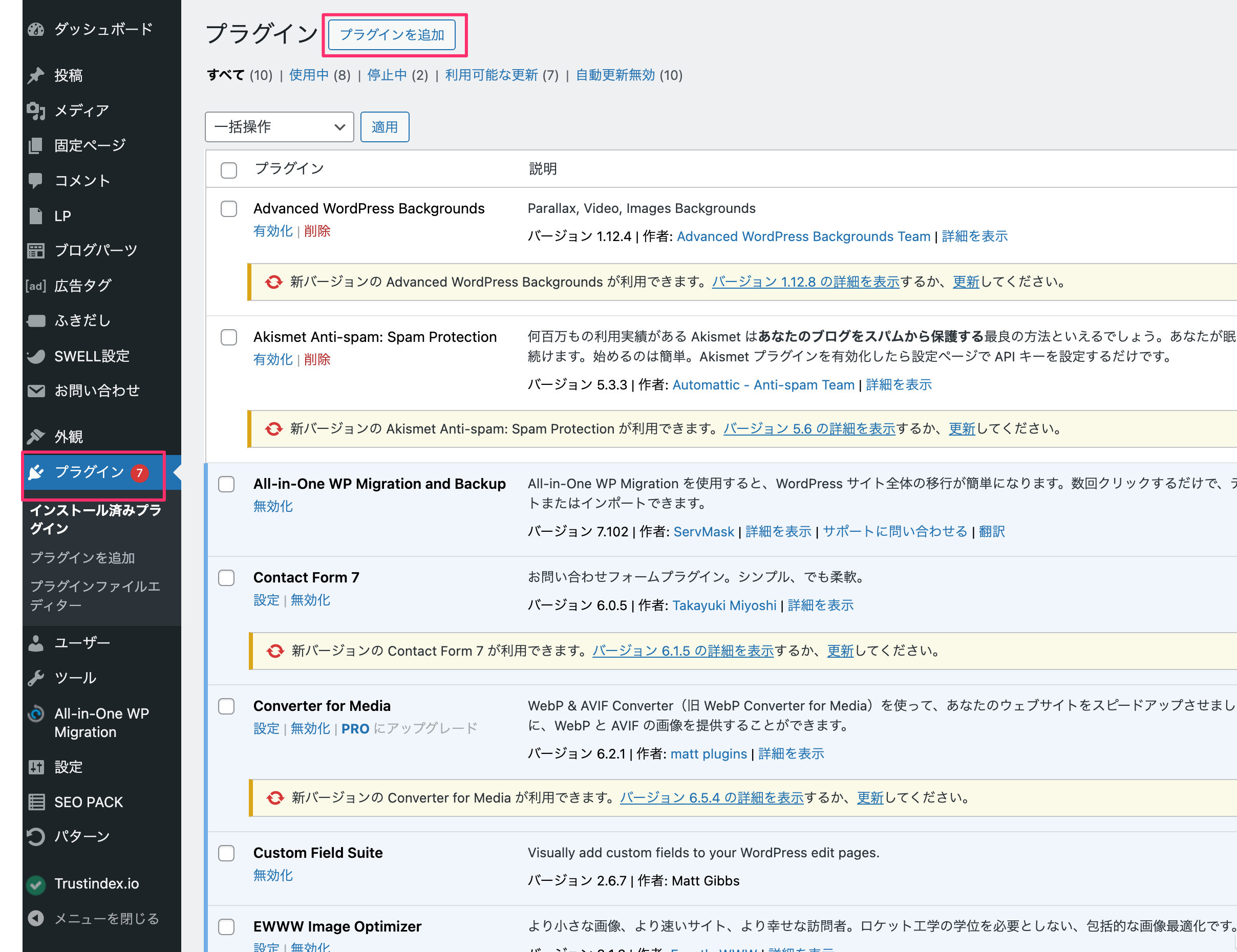The height and width of the screenshot is (952, 1237).
Task: Check the Contact Form 7 row checkbox
Action: click(226, 578)
